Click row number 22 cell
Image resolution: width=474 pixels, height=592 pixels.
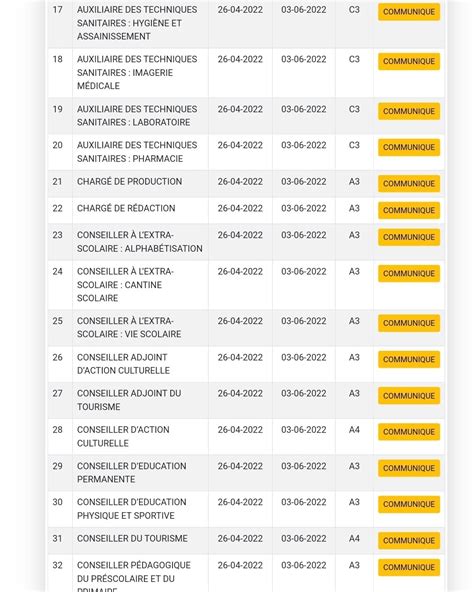pos(57,208)
